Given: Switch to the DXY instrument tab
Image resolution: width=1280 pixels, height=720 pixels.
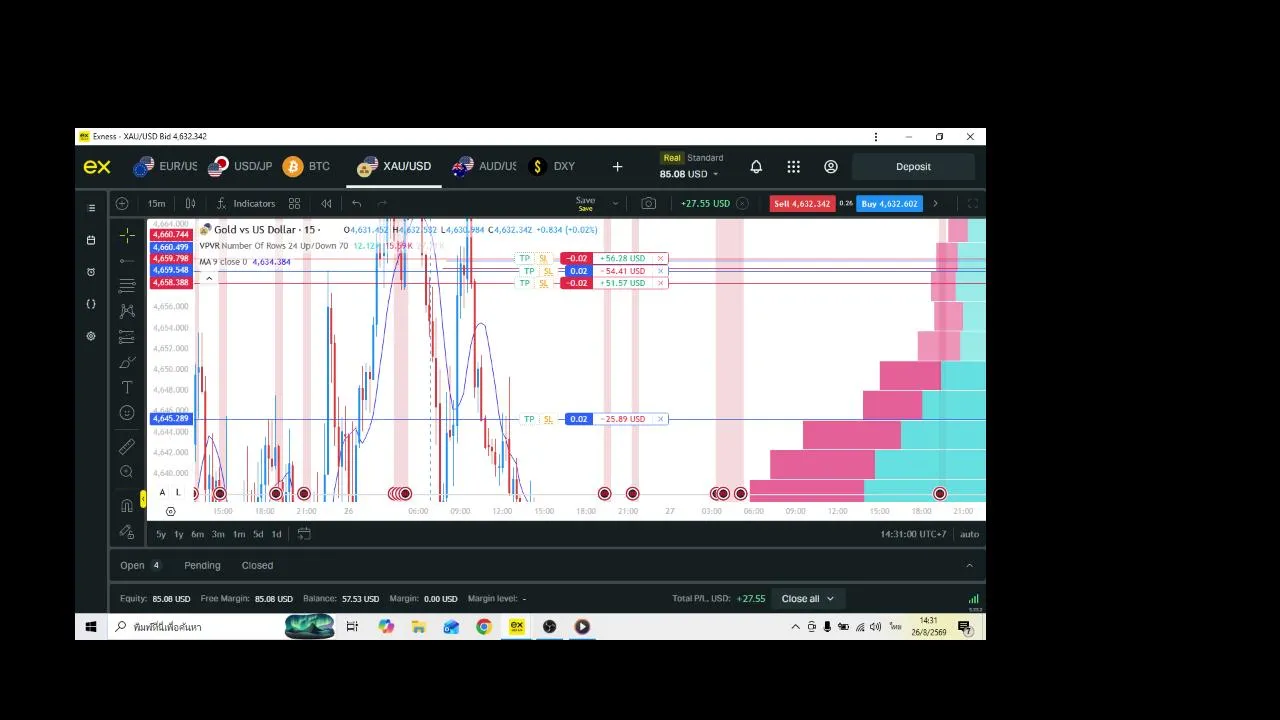Looking at the screenshot, I should click(552, 166).
